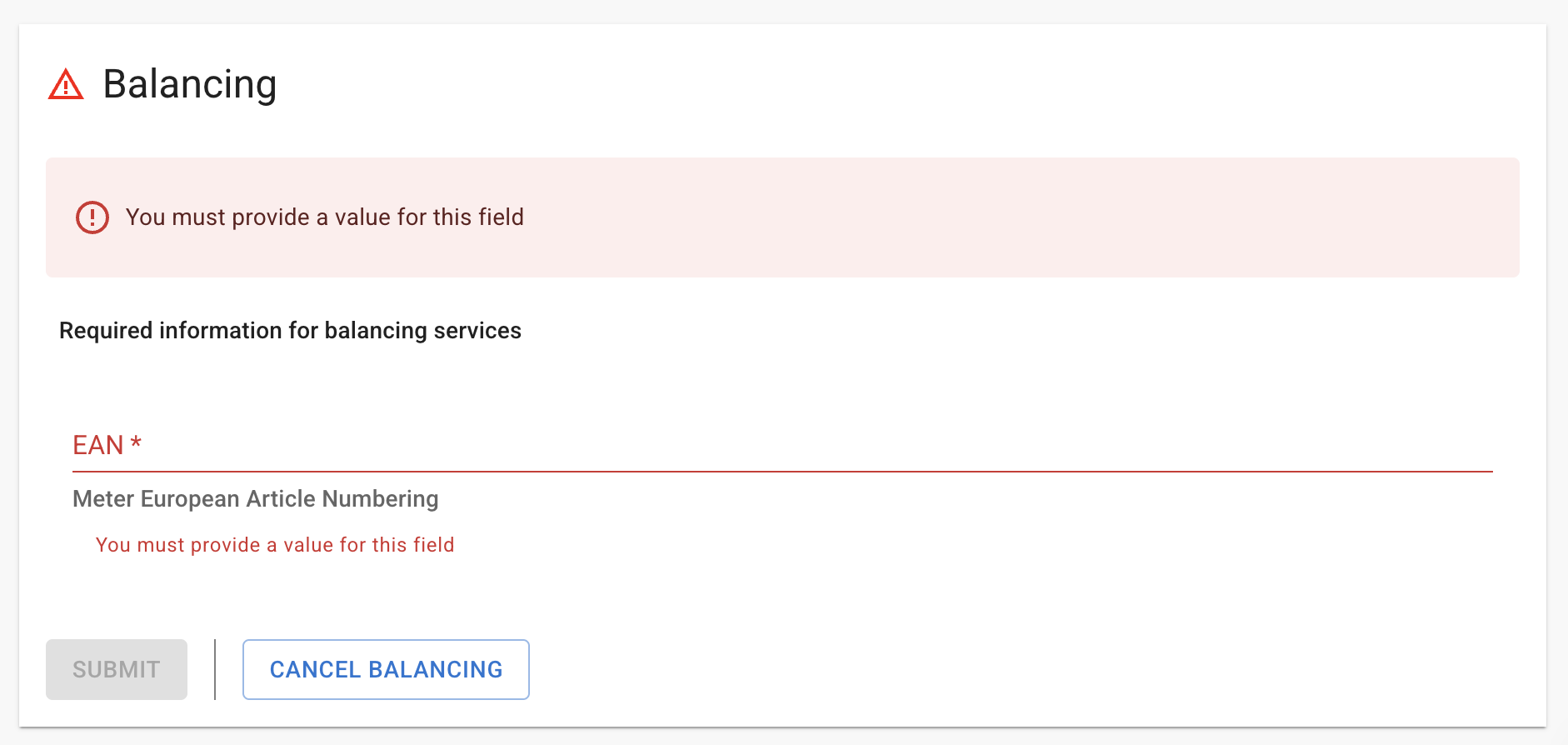Image resolution: width=1568 pixels, height=745 pixels.
Task: Click the word 'field' in the alert banner
Action: point(502,217)
